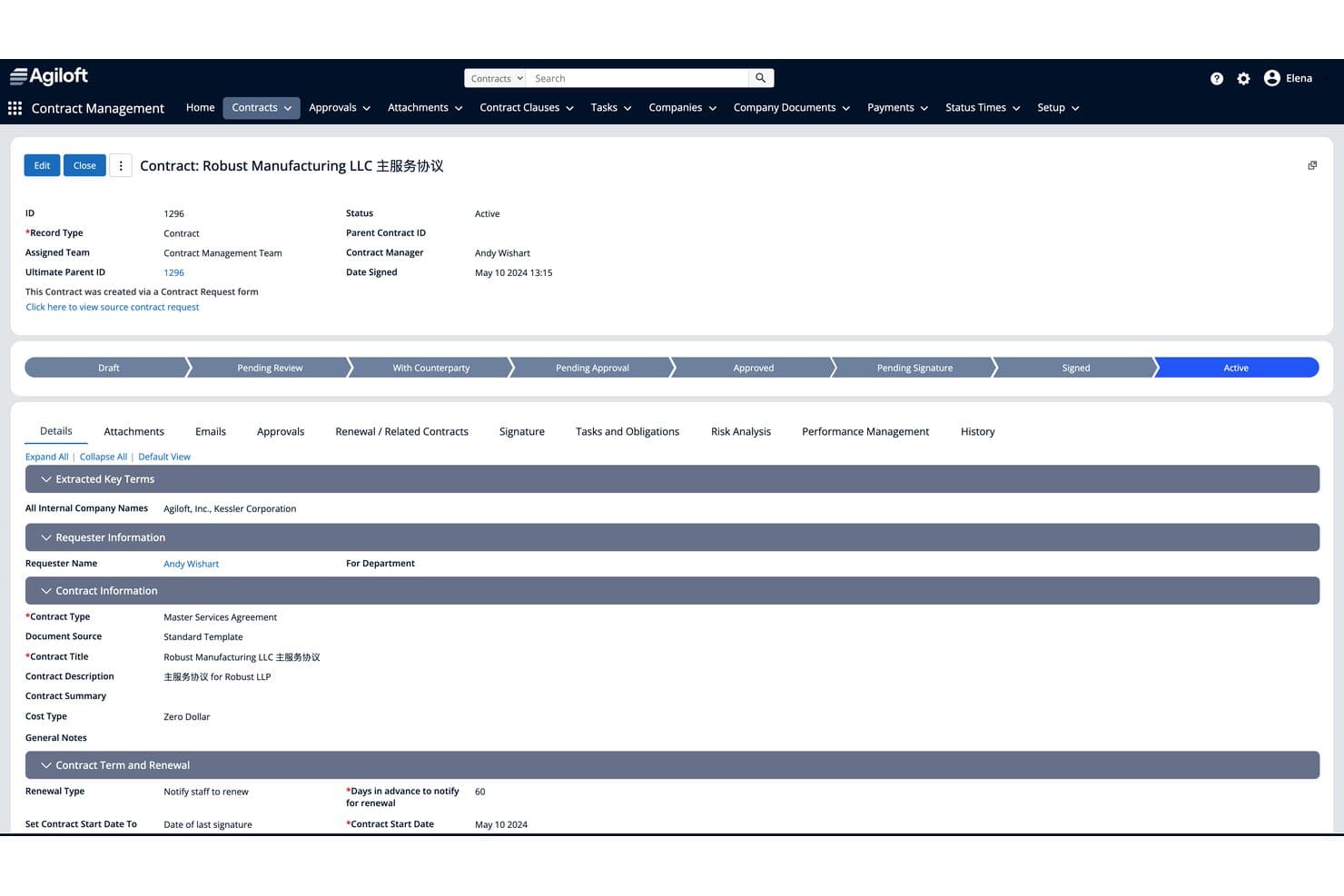Open the Signature tab

pos(522,432)
